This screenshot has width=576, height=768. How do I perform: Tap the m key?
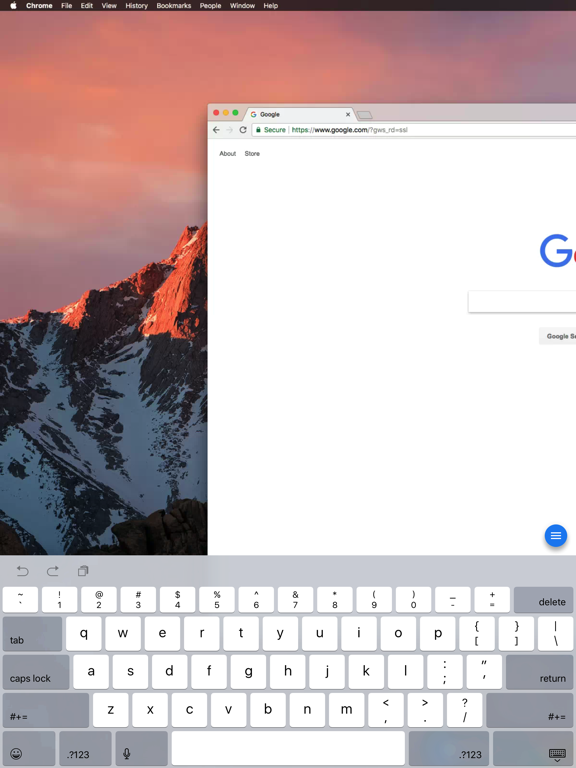pyautogui.click(x=346, y=710)
